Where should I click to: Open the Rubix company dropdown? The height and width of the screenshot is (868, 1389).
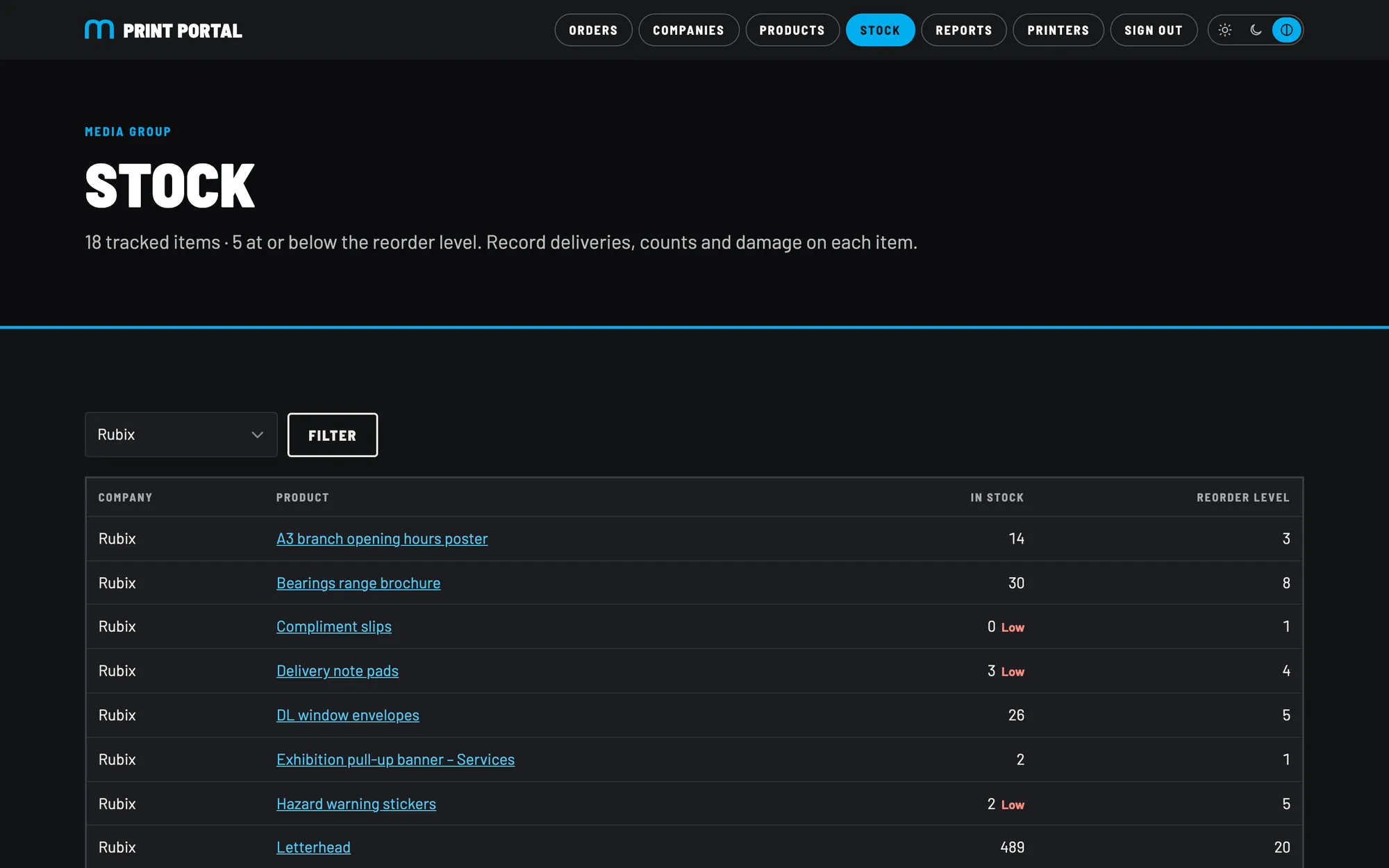[x=181, y=435]
